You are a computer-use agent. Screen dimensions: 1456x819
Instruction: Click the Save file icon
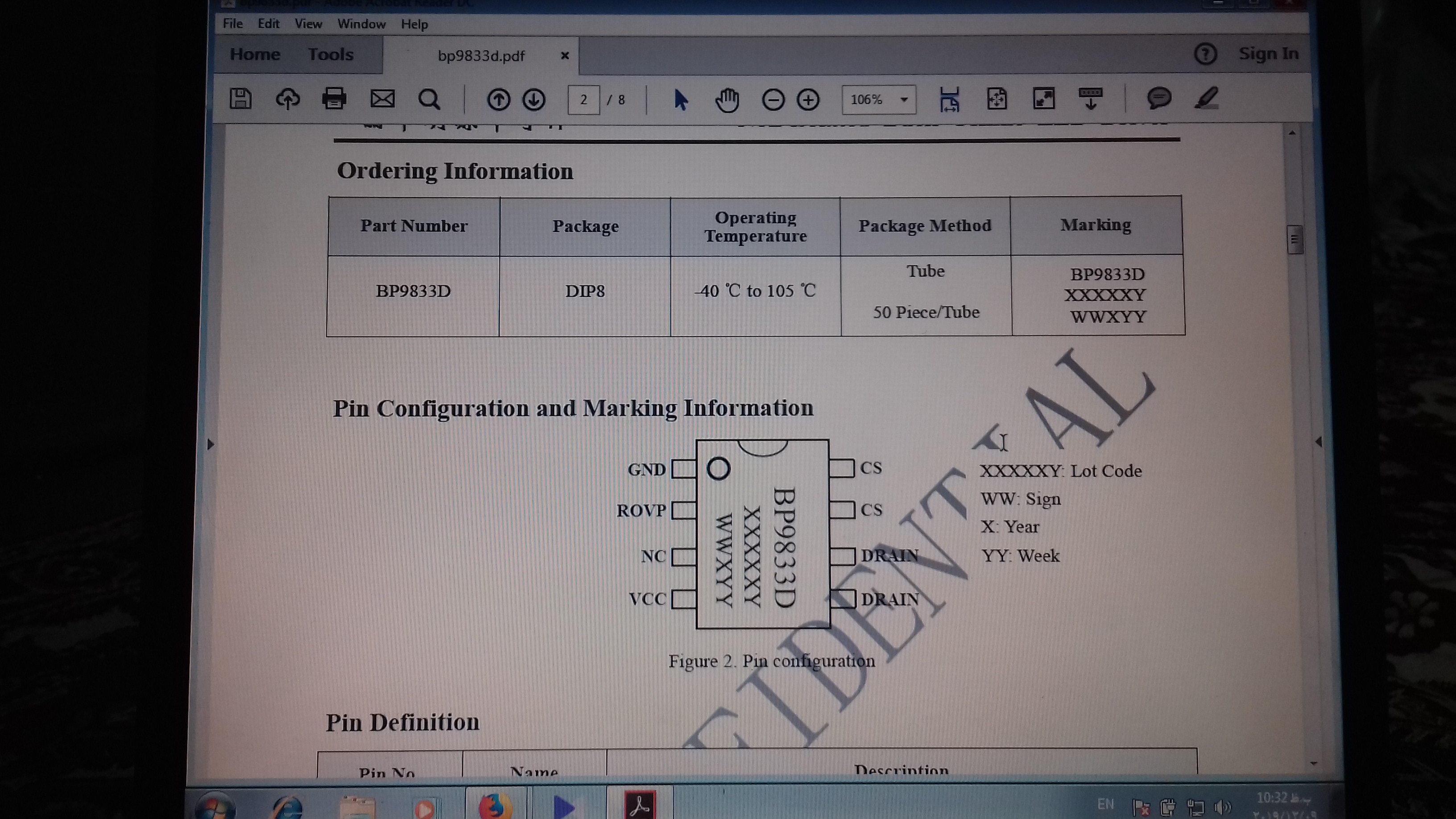point(240,99)
